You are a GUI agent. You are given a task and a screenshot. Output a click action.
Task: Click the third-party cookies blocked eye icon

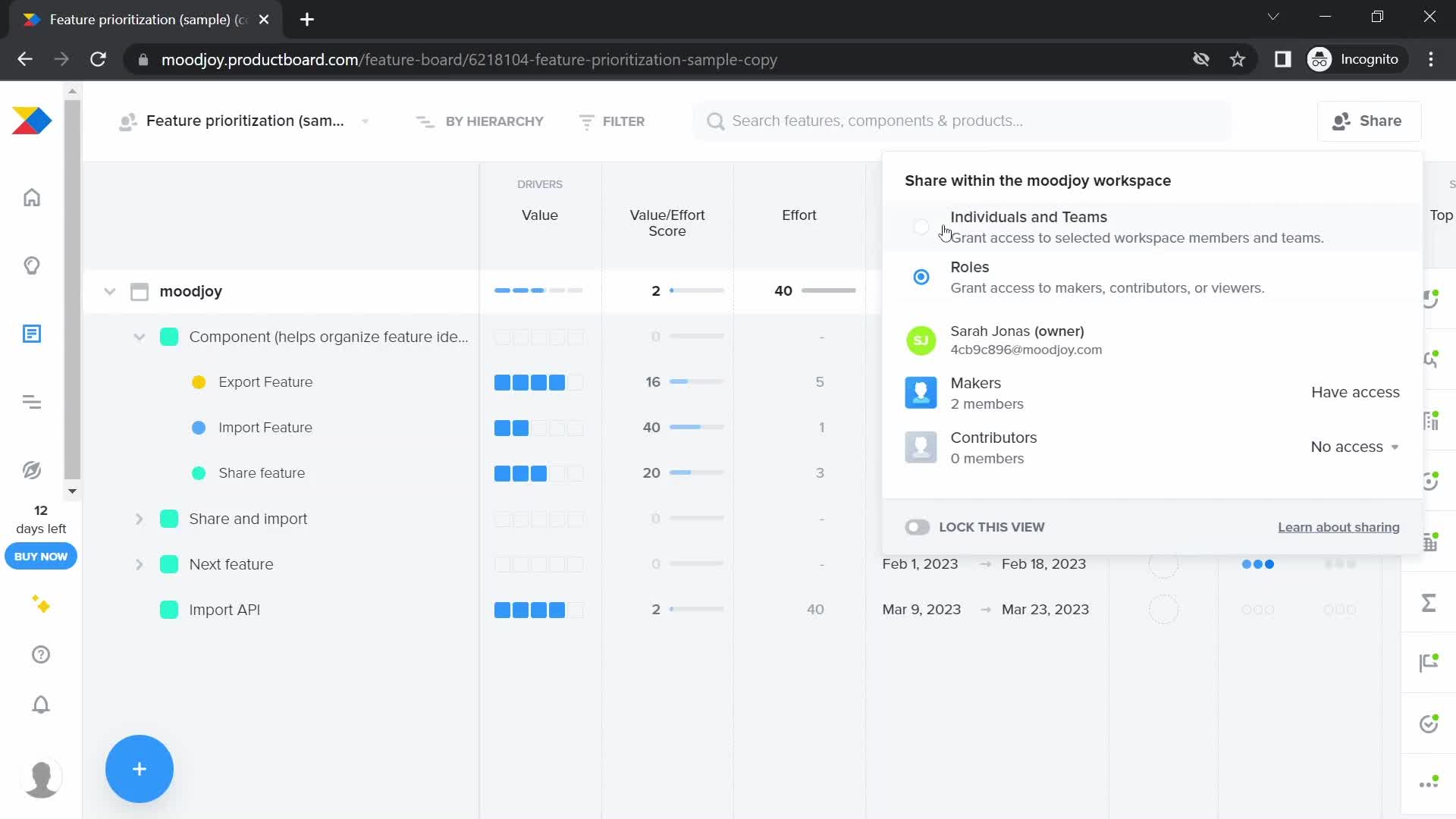coord(1200,59)
